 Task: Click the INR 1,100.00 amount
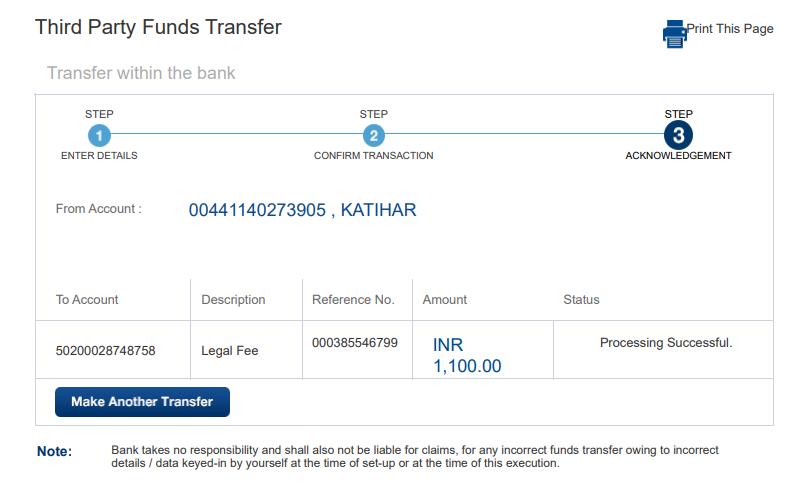(467, 355)
